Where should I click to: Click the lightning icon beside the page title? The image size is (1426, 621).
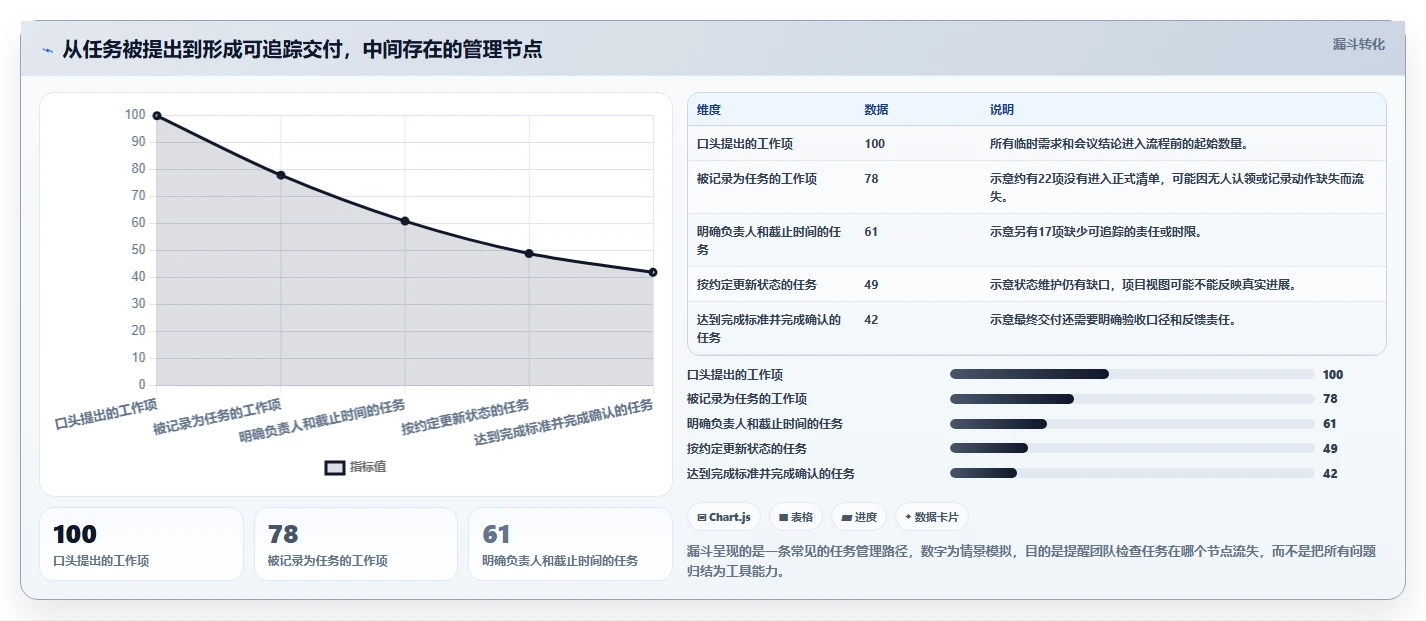pos(48,50)
